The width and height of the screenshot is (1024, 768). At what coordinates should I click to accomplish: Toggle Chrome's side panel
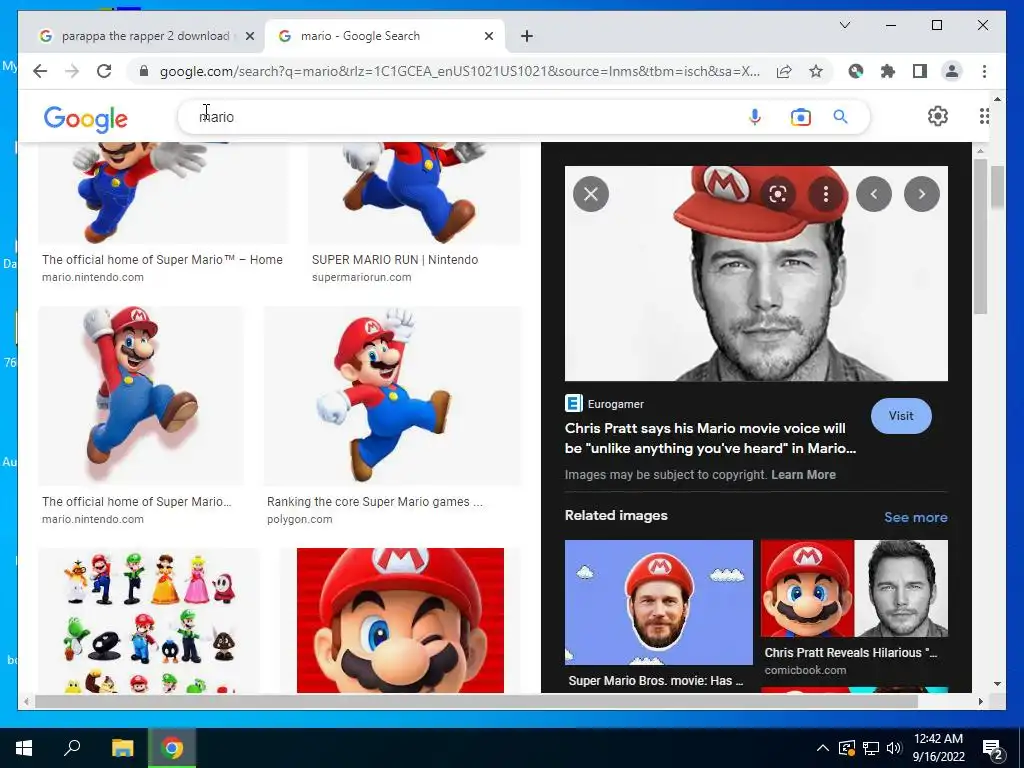point(920,71)
